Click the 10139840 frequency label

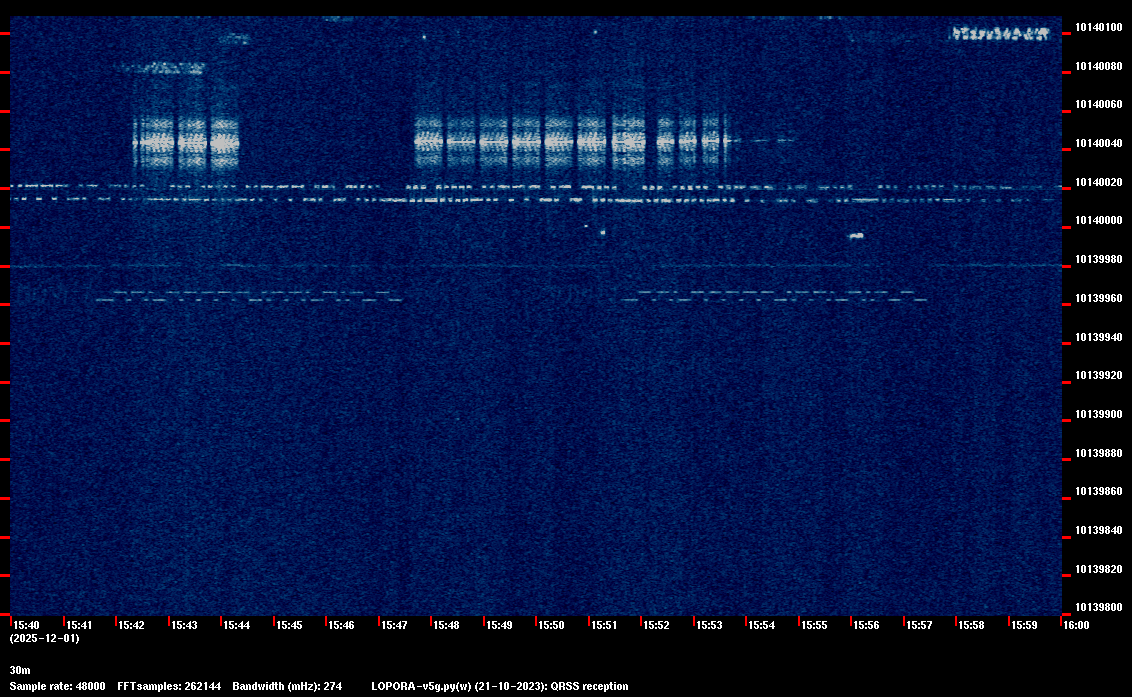click(x=1099, y=530)
